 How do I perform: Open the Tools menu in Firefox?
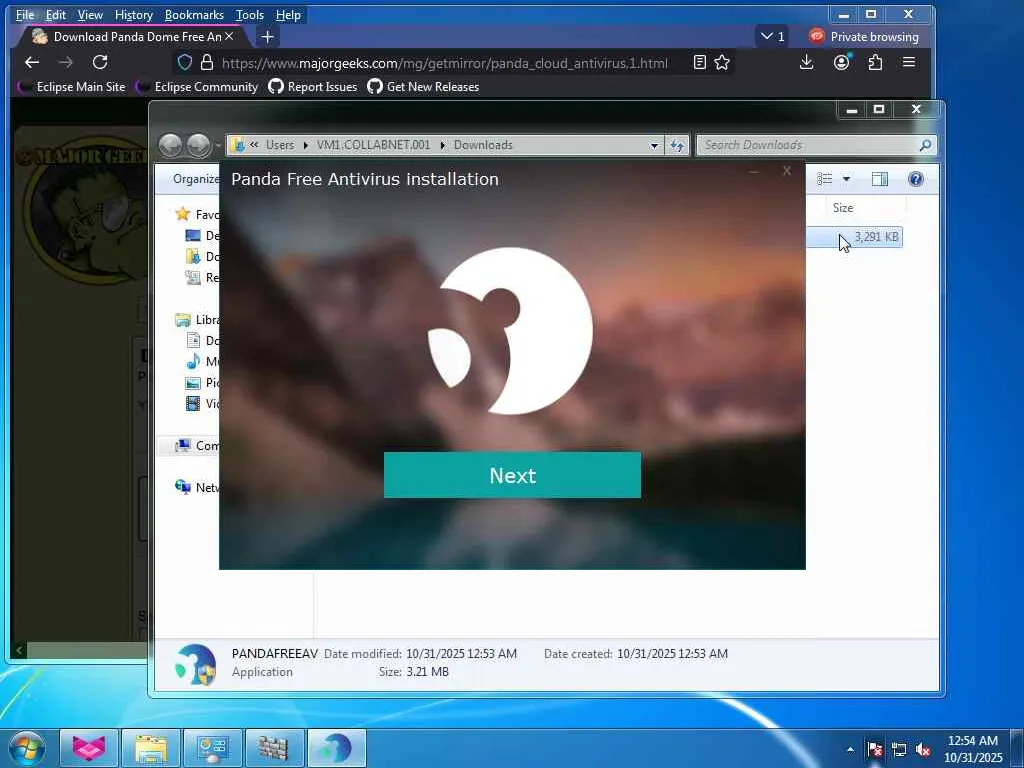click(249, 14)
